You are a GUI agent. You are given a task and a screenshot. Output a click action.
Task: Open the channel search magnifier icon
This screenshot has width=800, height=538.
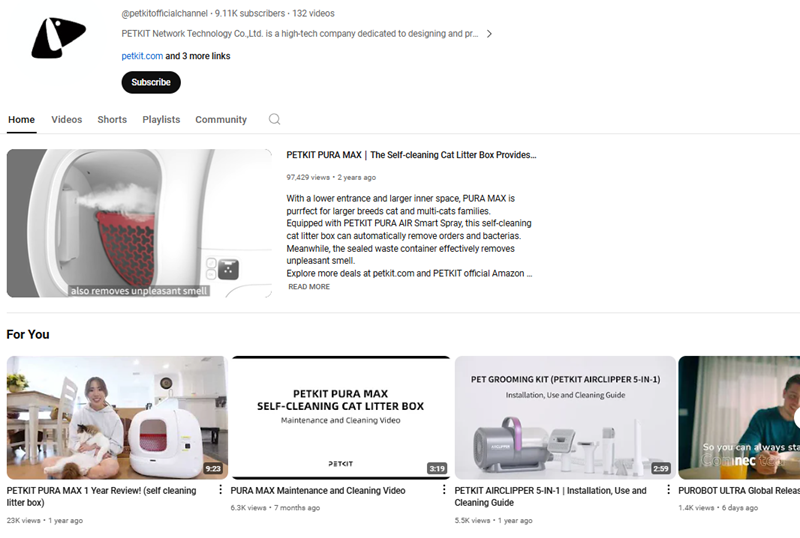click(x=274, y=119)
